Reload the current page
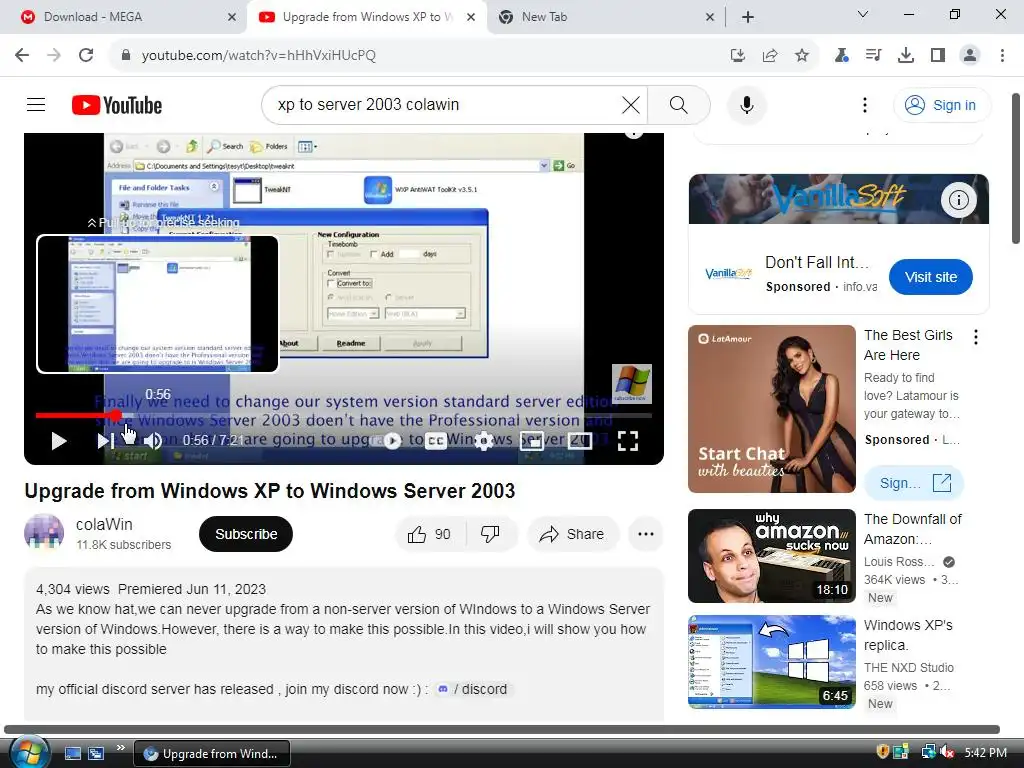1024x768 pixels. (x=86, y=55)
